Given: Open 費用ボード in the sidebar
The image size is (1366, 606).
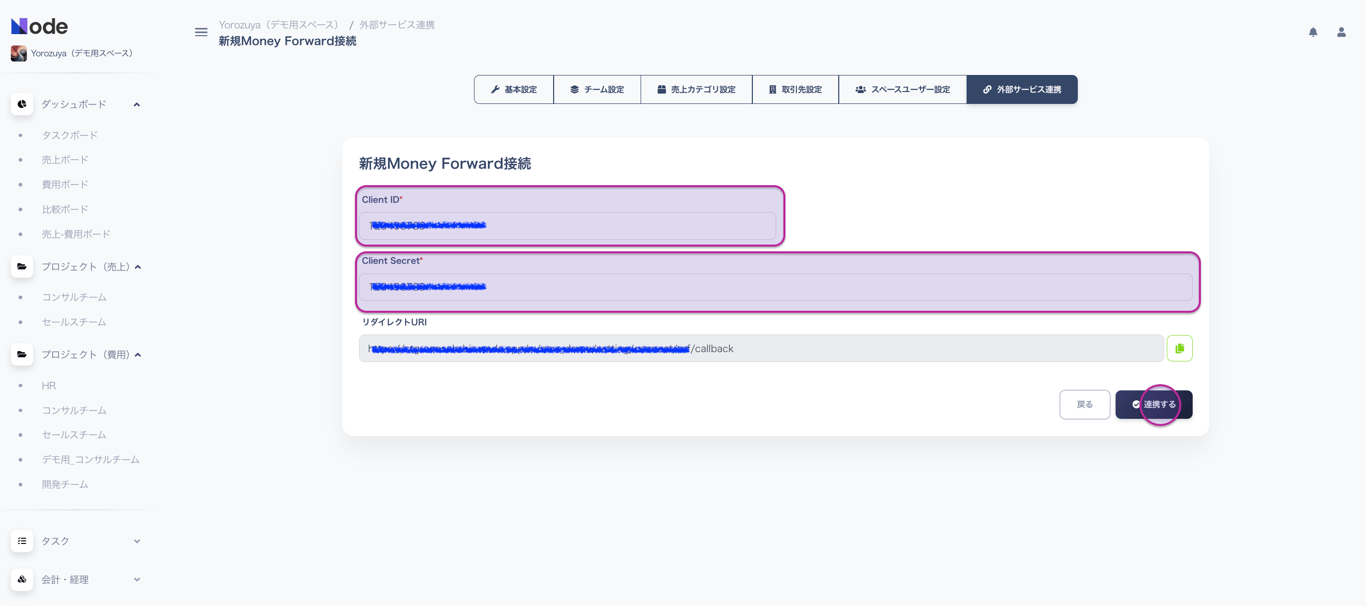Looking at the screenshot, I should point(65,184).
